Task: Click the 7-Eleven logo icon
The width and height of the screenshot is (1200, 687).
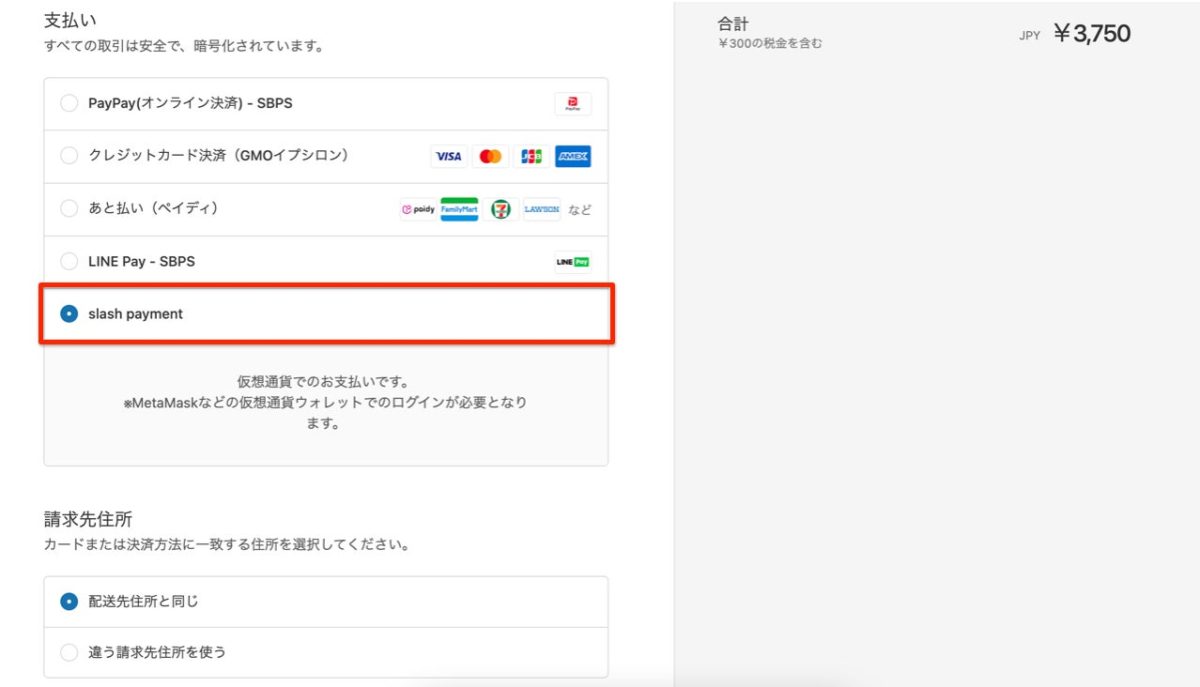Action: 500,210
